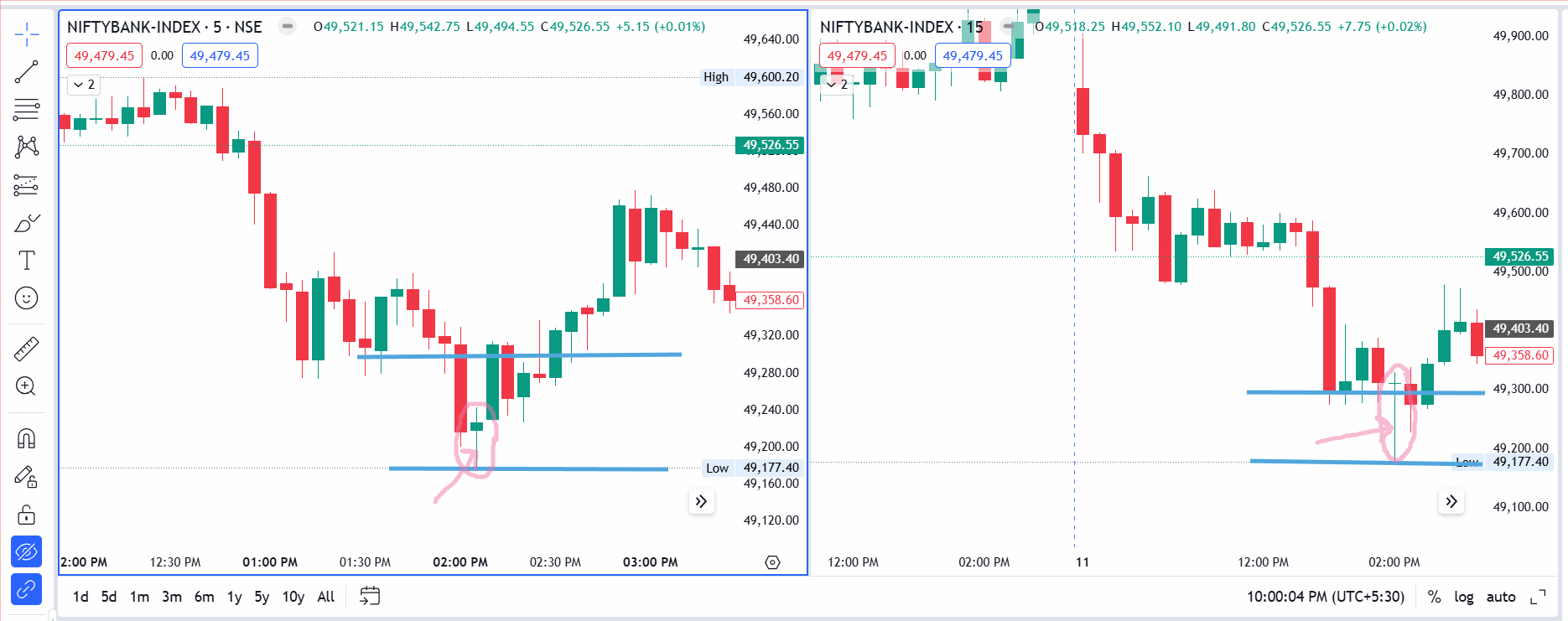Toggle the drawing sync link icon

click(27, 590)
